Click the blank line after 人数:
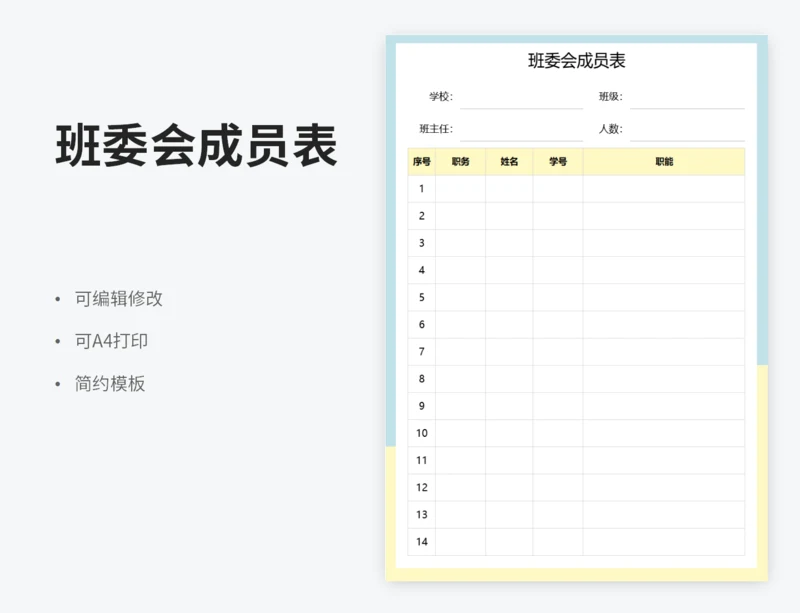 point(687,130)
